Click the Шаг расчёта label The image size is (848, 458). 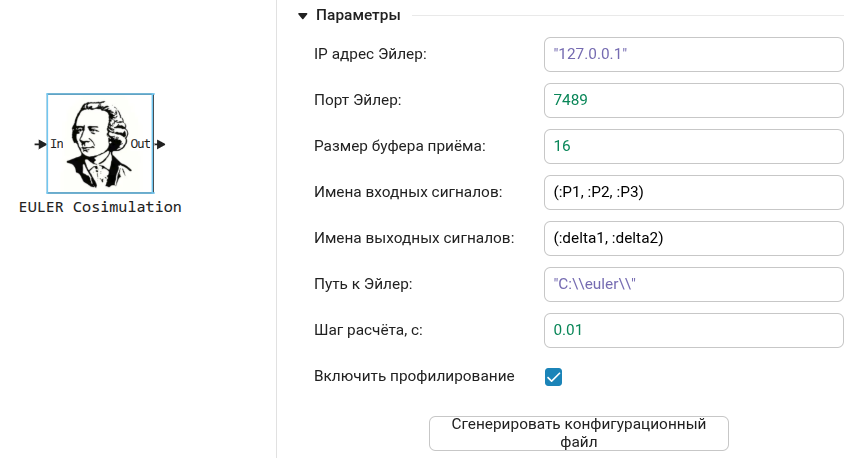tap(370, 330)
